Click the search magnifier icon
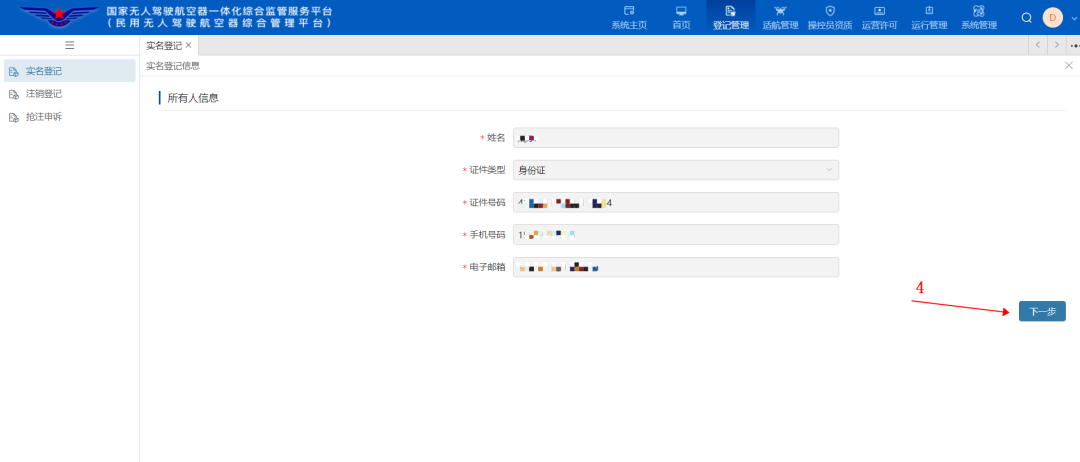This screenshot has height=462, width=1080. click(1026, 17)
